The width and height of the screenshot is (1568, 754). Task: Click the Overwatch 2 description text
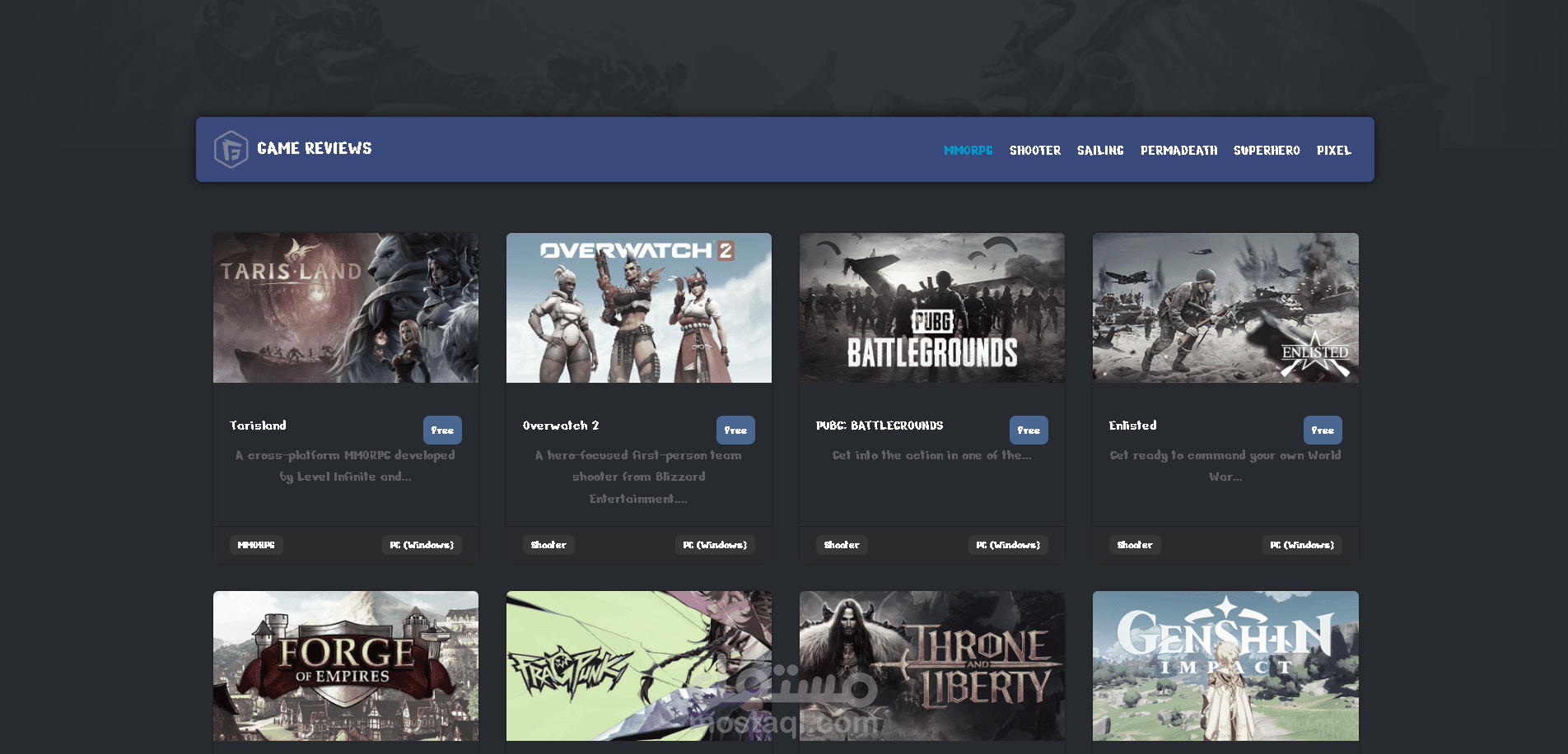[639, 477]
